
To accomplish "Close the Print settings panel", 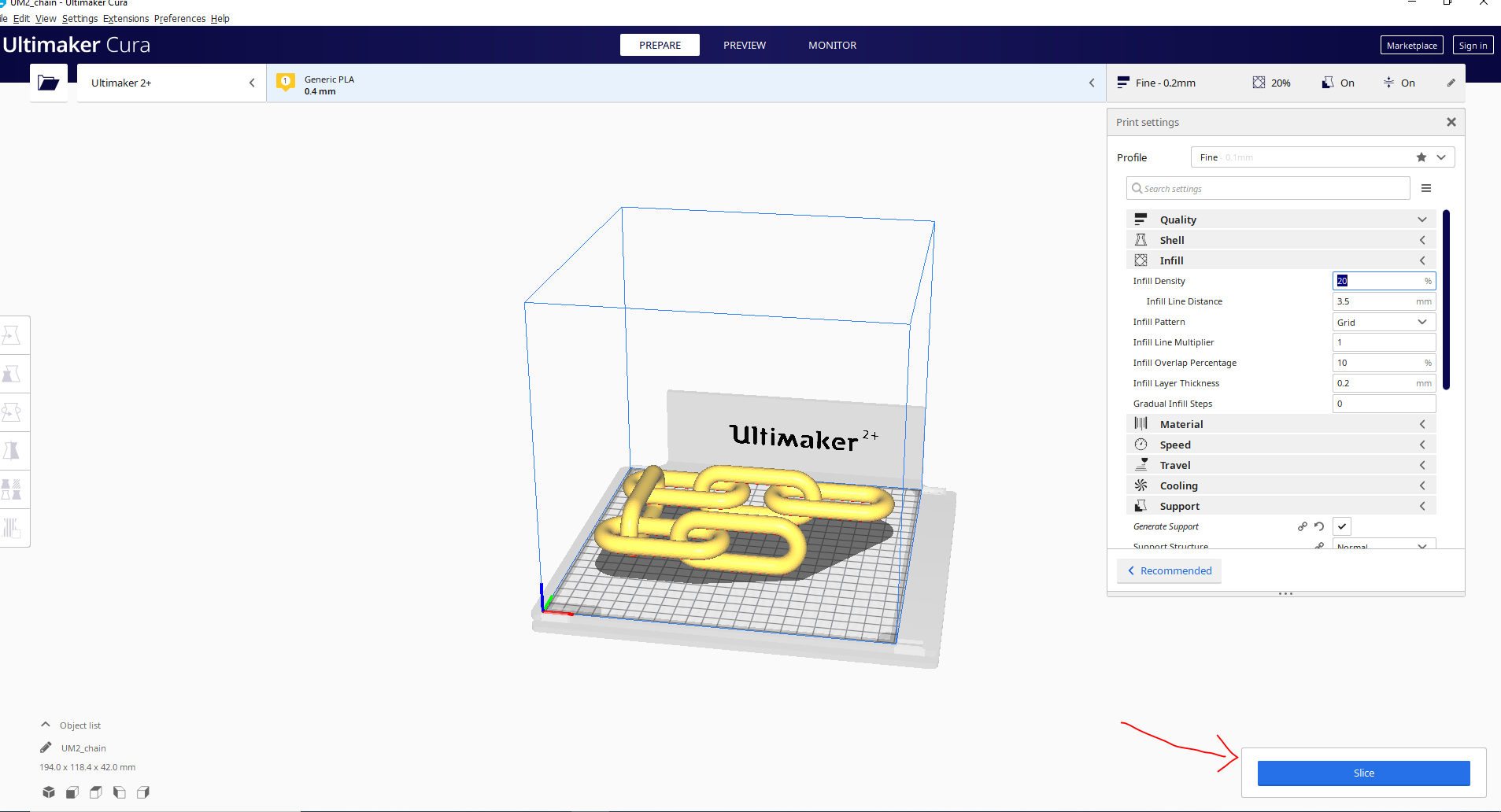I will pyautogui.click(x=1451, y=122).
